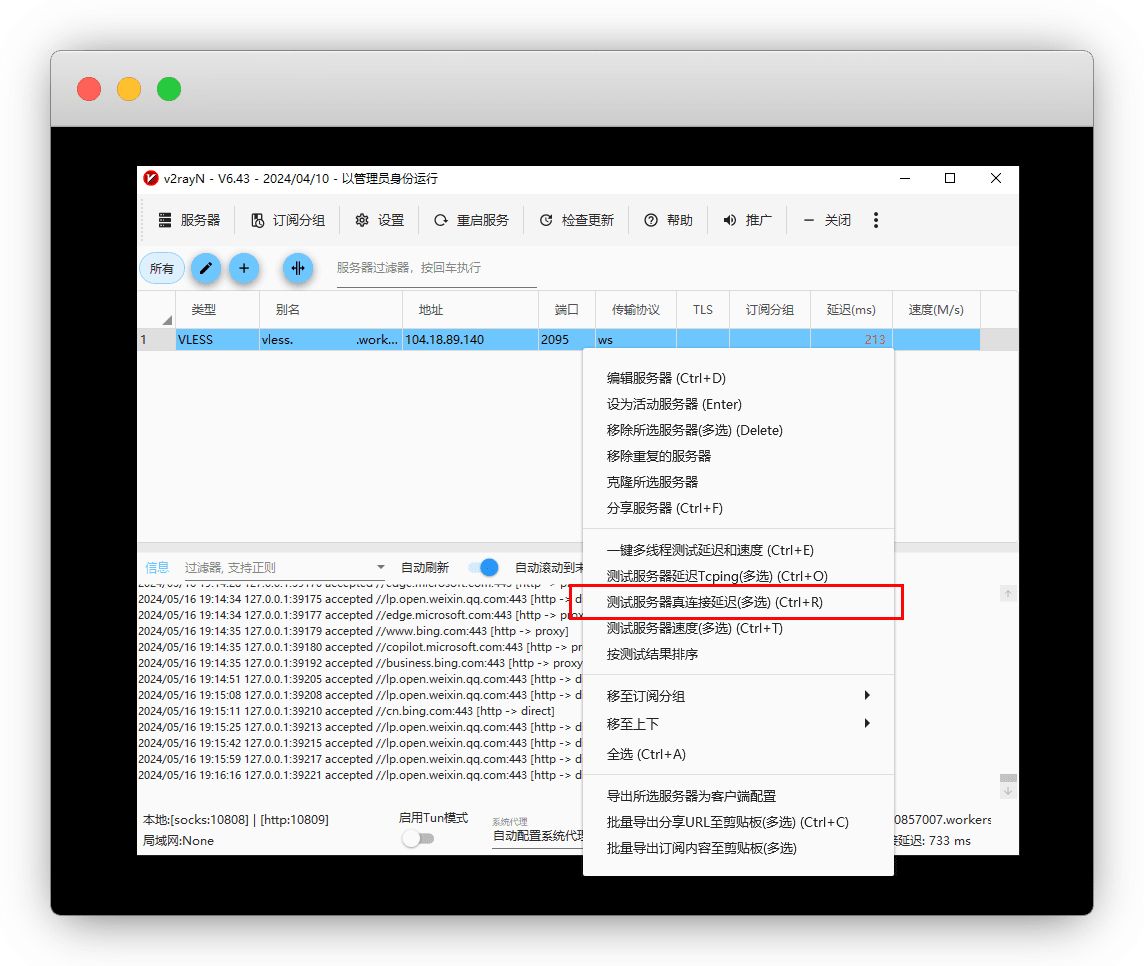Choose 分享服务器 (Ctrl+F)
Screen dimensions: 1144x966
pos(738,508)
